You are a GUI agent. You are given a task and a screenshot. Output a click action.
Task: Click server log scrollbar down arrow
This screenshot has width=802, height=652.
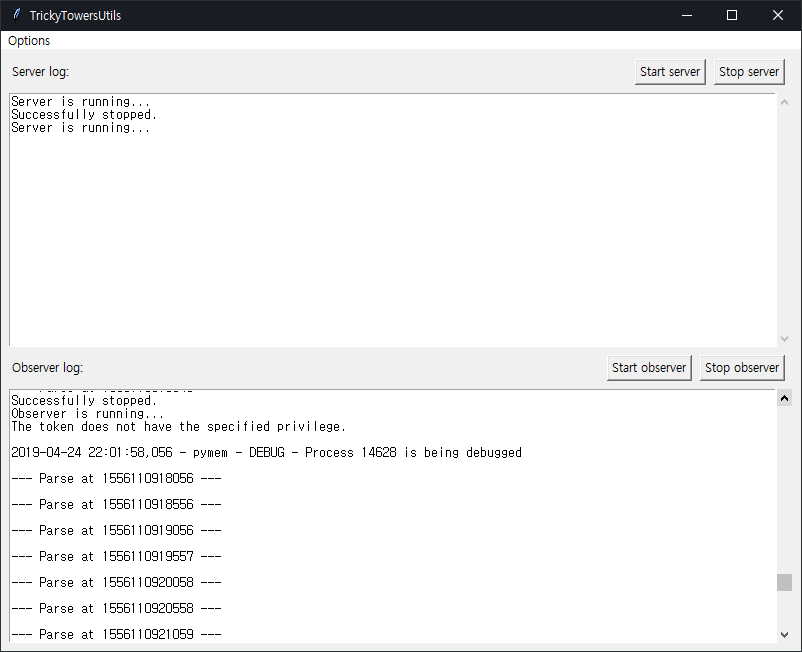coord(784,339)
